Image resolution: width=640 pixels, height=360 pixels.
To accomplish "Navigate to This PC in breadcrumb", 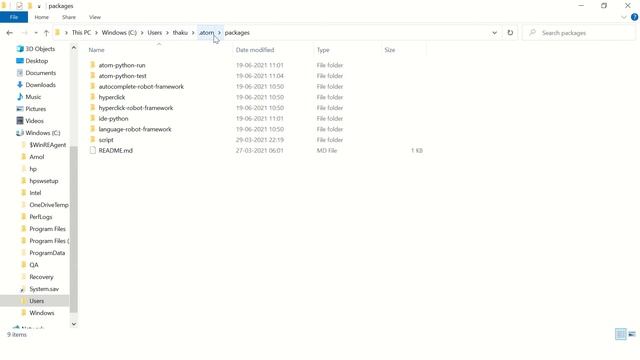I will [81, 33].
